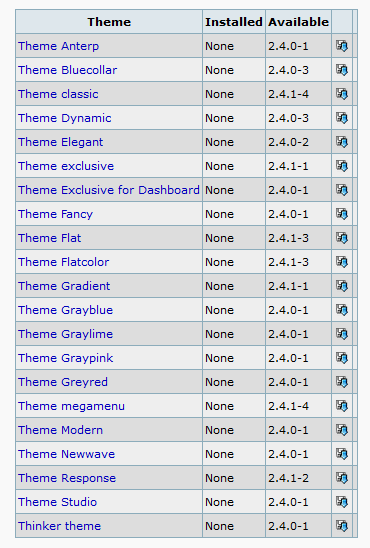The width and height of the screenshot is (370, 548).
Task: Click install icon for Theme Bluecollar
Action: pos(342,70)
